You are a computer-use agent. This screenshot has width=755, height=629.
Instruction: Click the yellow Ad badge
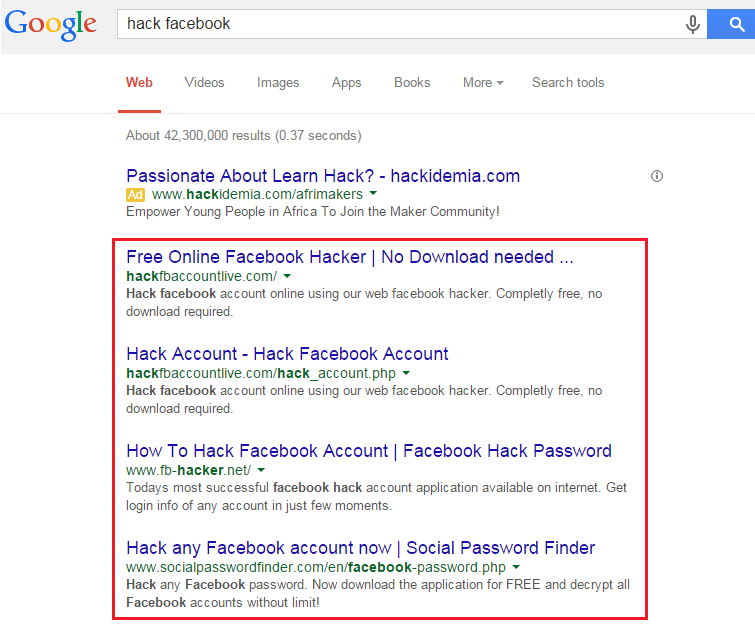pyautogui.click(x=135, y=195)
